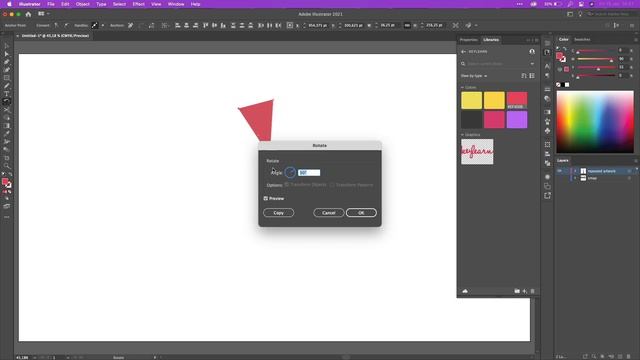
Task: Click the color spectrum picker
Action: point(595,122)
